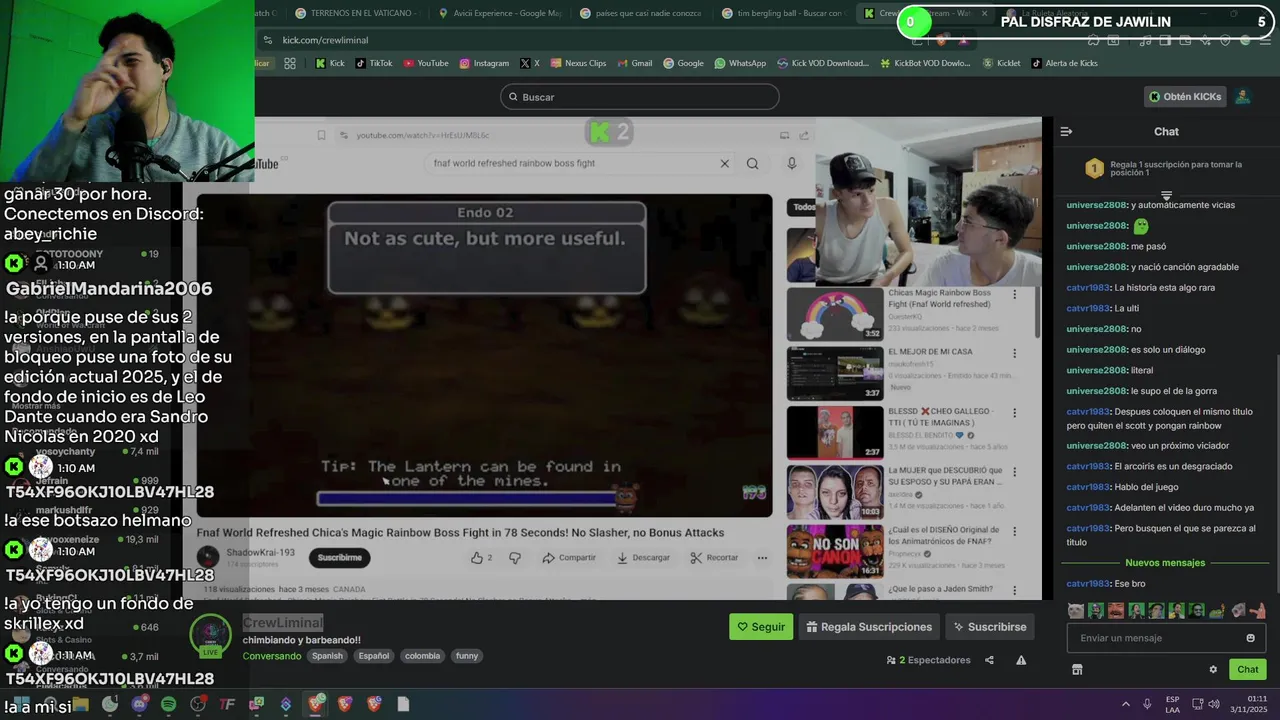
Task: Click the 2 Espectadores viewer count
Action: [929, 660]
